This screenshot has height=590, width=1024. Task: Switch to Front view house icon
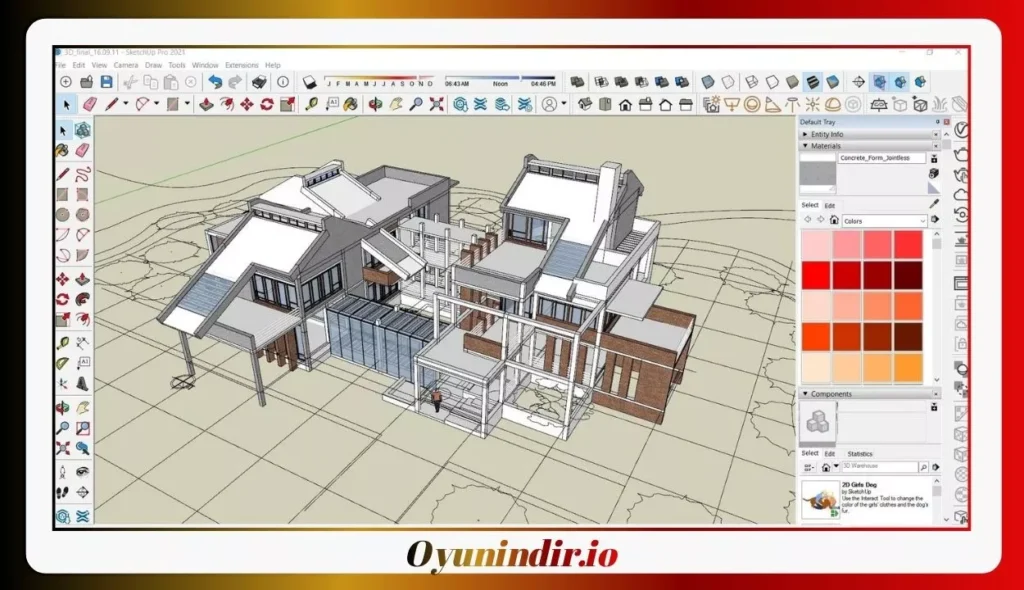(625, 105)
